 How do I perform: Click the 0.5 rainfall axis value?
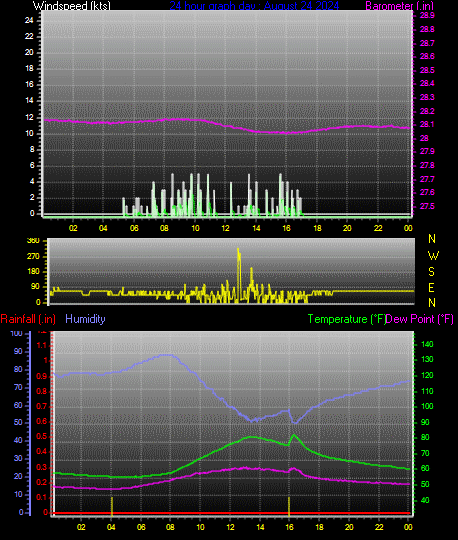(x=42, y=437)
